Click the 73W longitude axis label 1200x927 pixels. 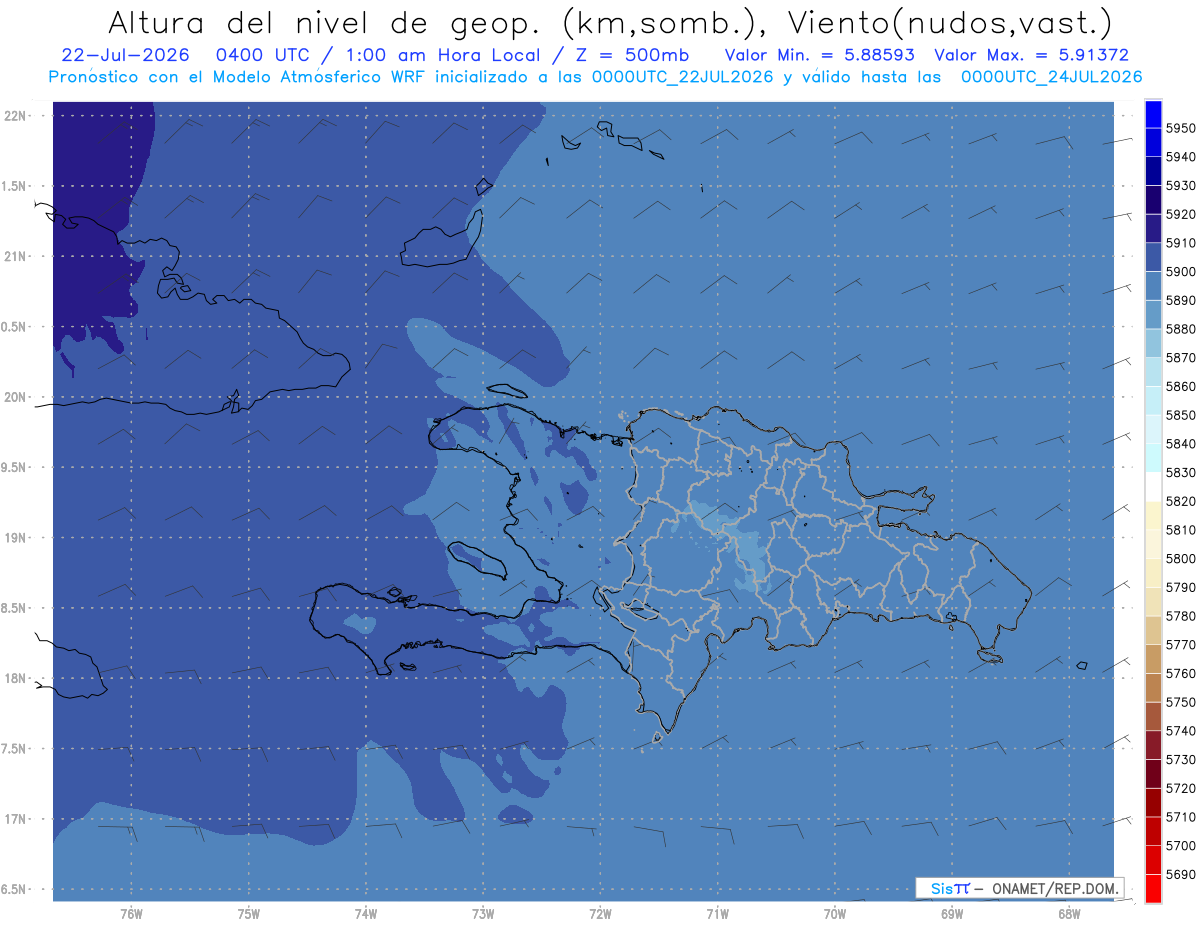coord(483,913)
